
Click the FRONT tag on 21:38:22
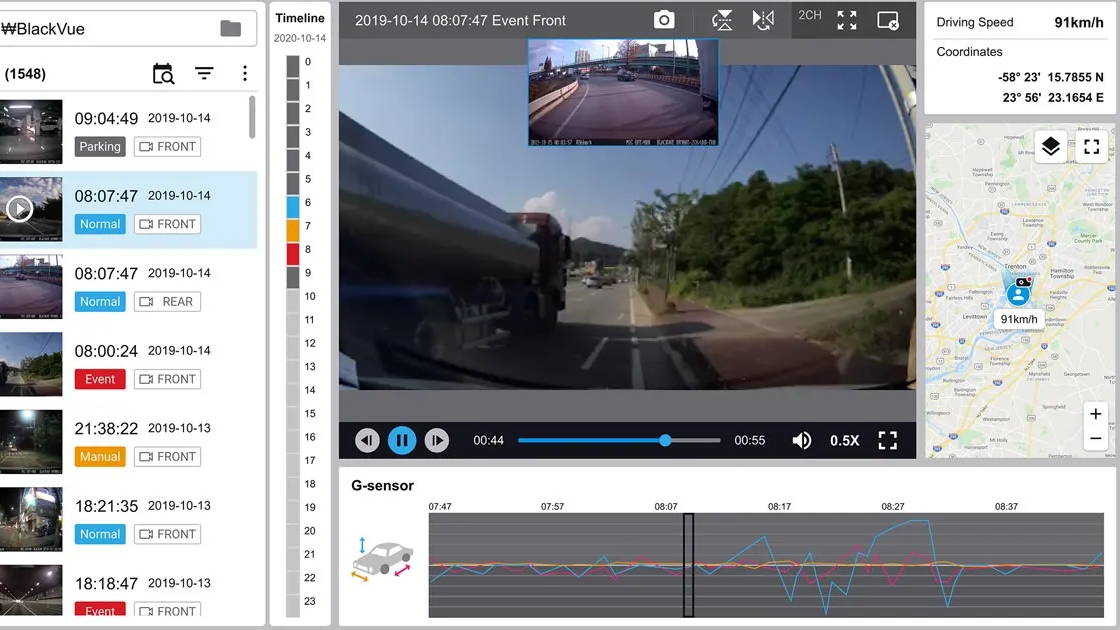click(167, 456)
